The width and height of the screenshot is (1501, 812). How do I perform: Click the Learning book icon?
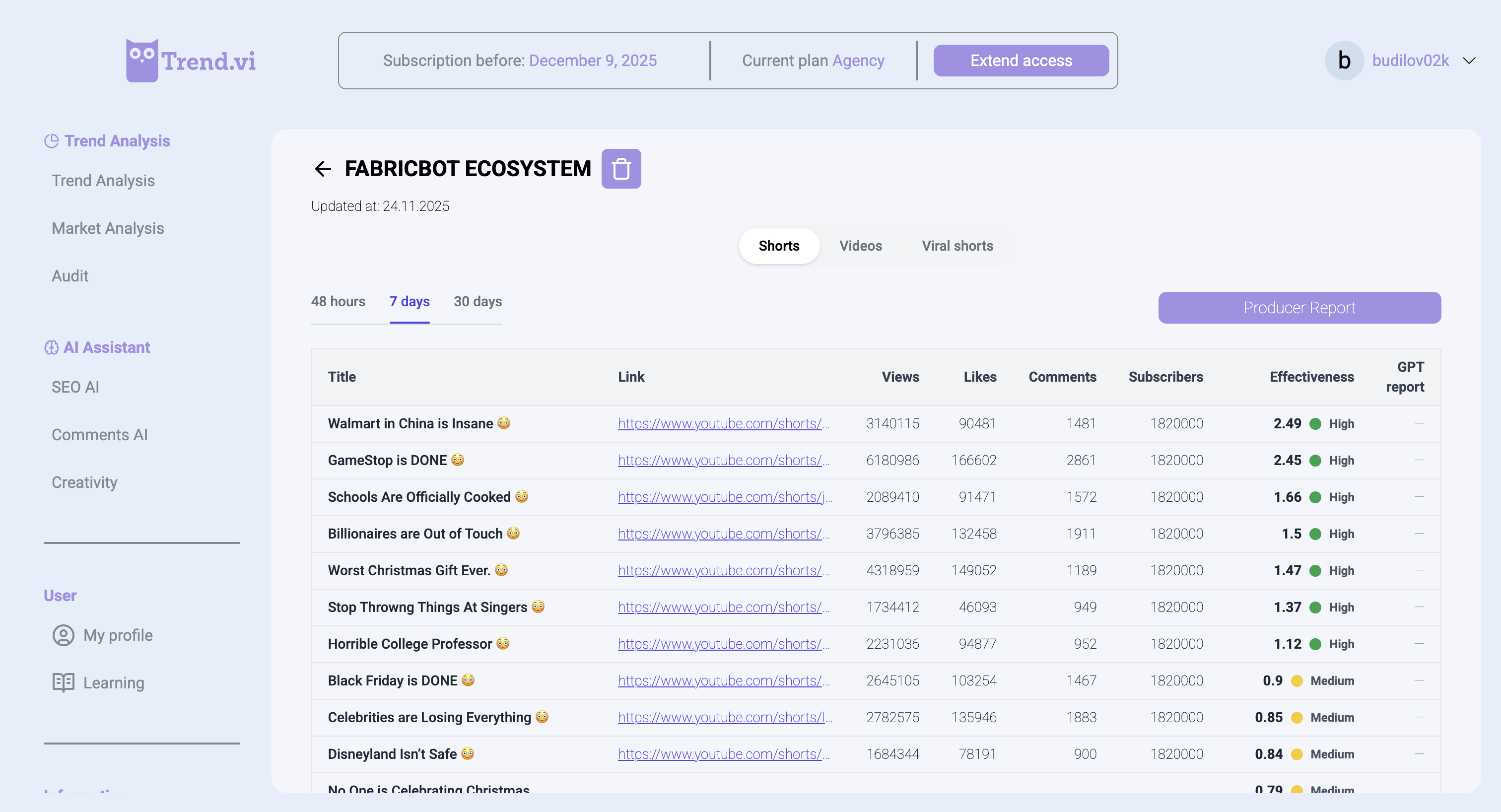point(63,682)
